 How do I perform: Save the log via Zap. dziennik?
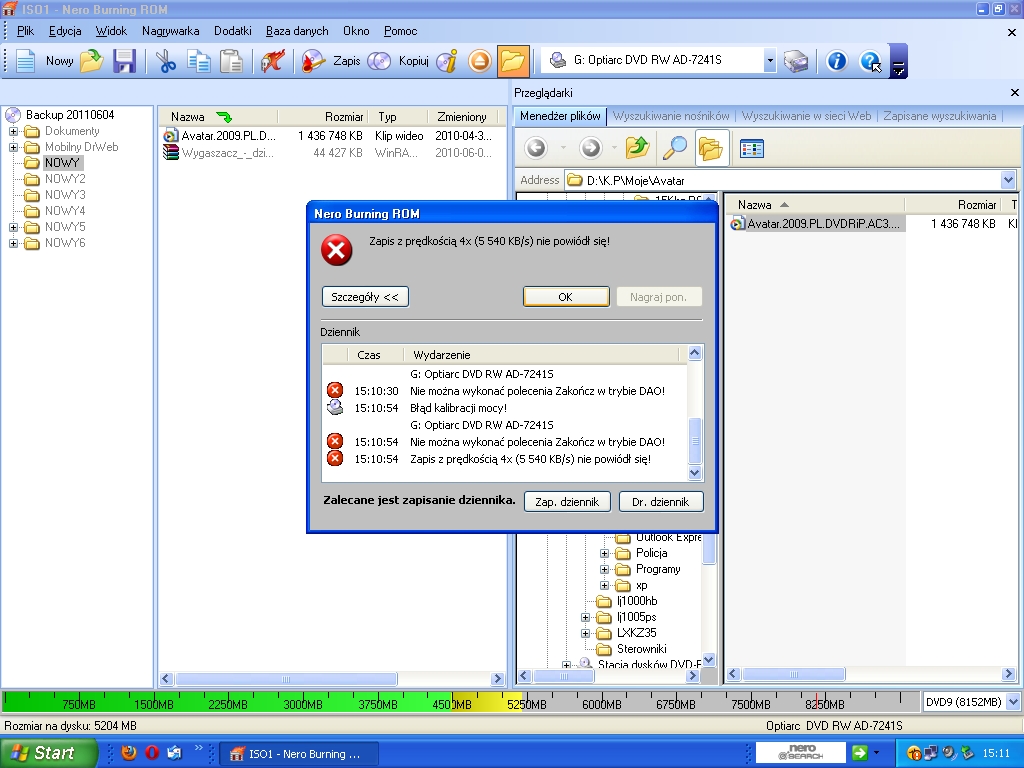coord(567,502)
